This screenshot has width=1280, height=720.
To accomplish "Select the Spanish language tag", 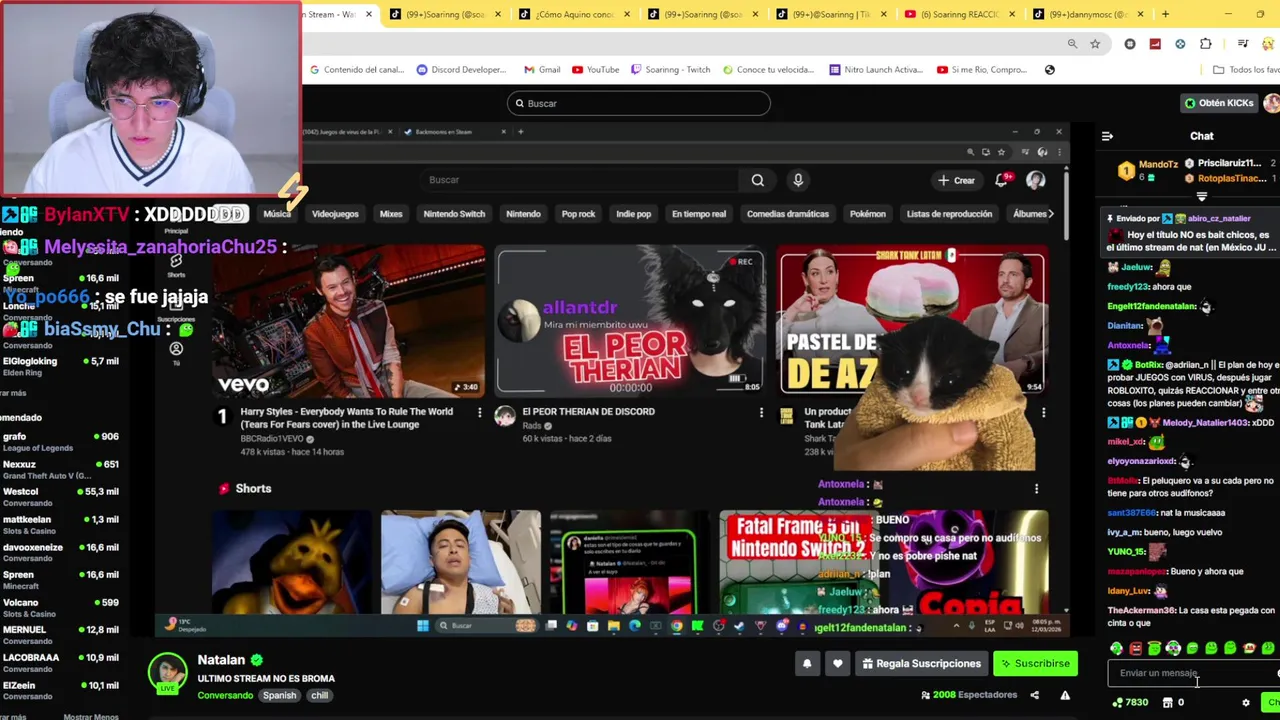I will pos(280,695).
